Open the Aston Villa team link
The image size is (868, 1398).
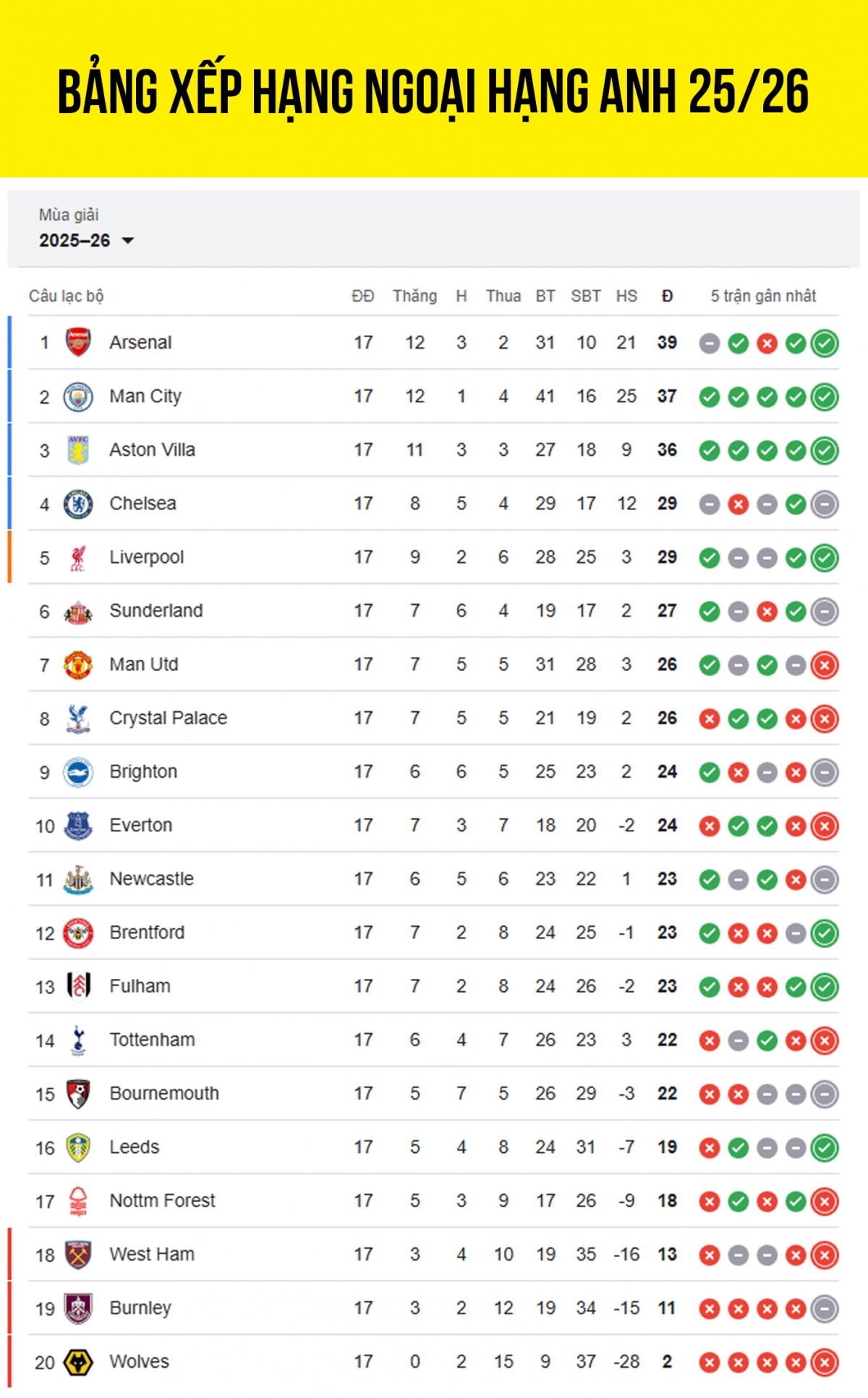click(x=152, y=450)
